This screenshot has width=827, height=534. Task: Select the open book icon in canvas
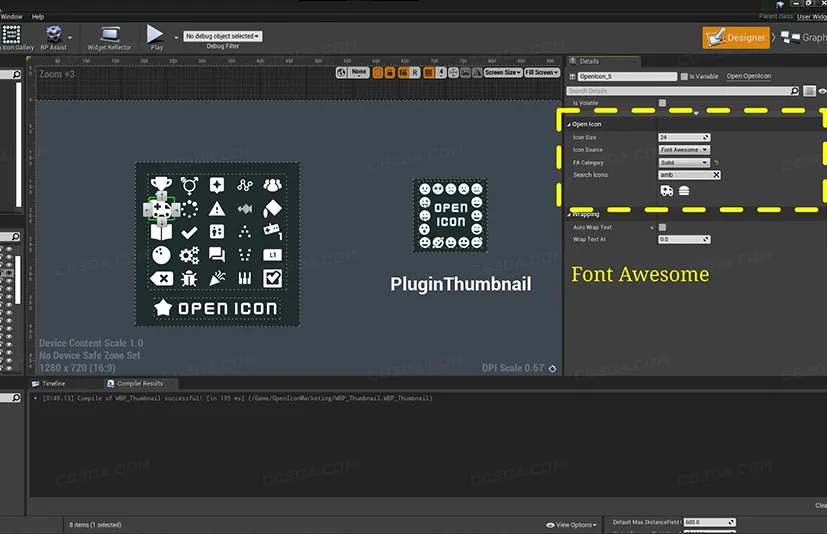[161, 233]
